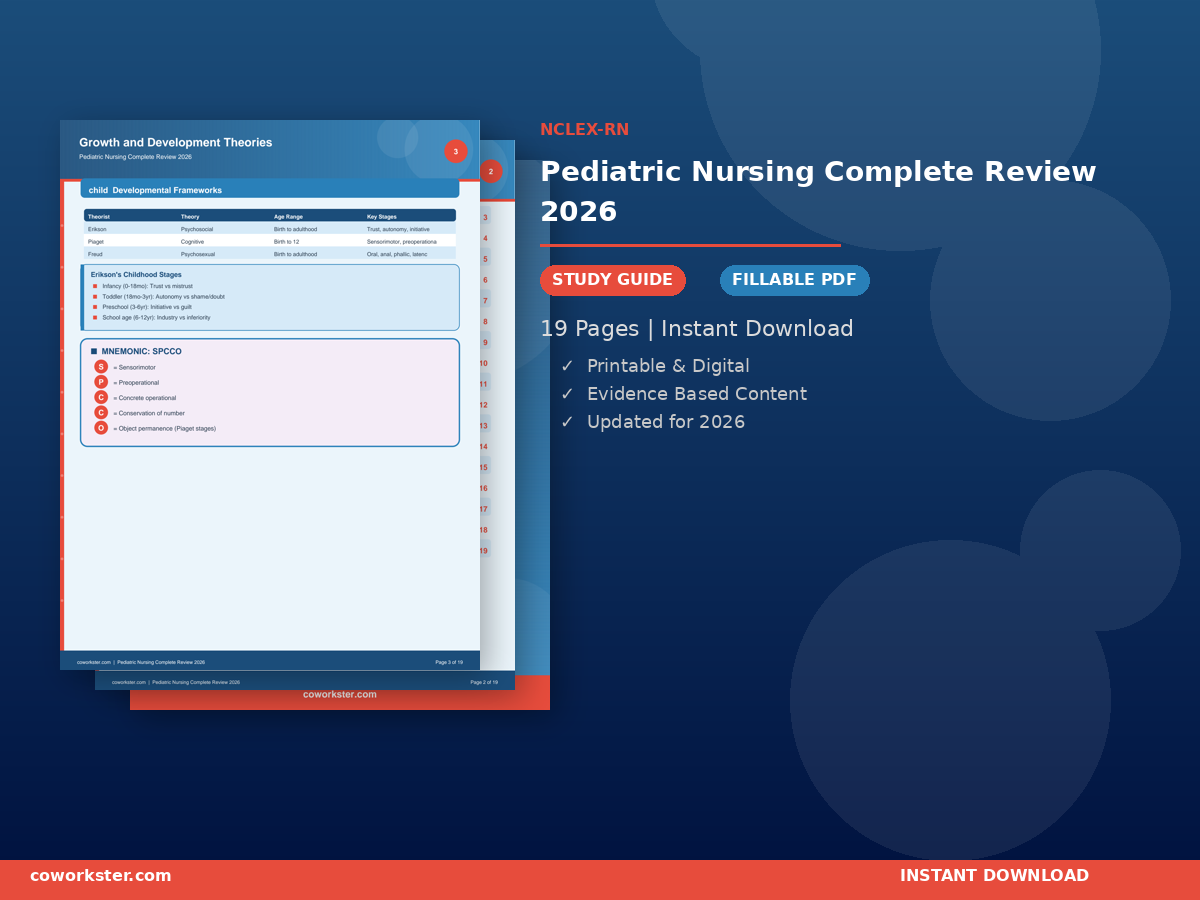Click coworkster.com on the back cover page
The width and height of the screenshot is (1200, 900).
click(340, 694)
